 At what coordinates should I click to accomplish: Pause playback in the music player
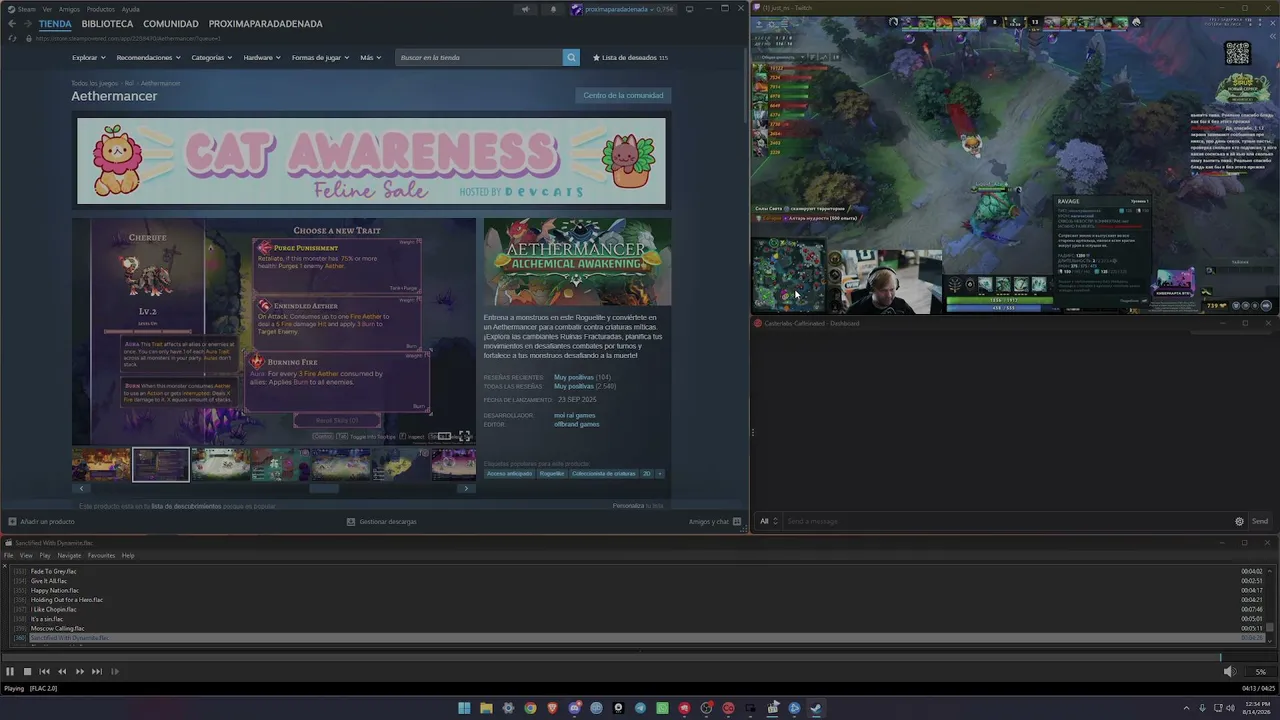point(10,672)
